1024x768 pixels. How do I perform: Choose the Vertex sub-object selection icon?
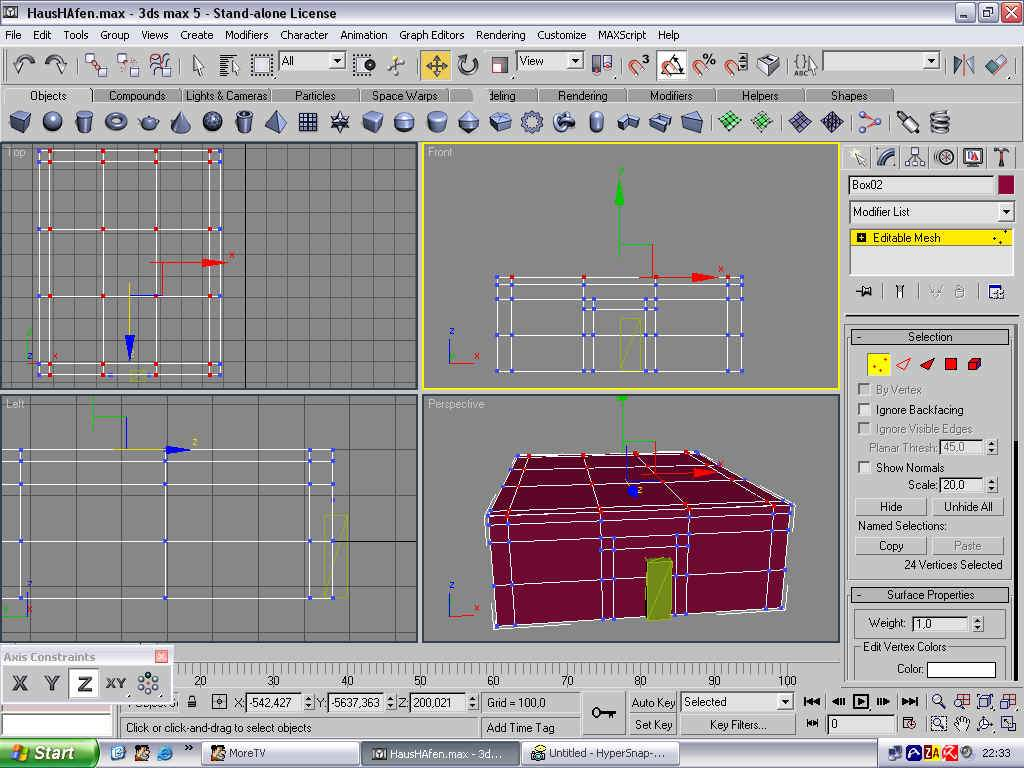(x=879, y=364)
